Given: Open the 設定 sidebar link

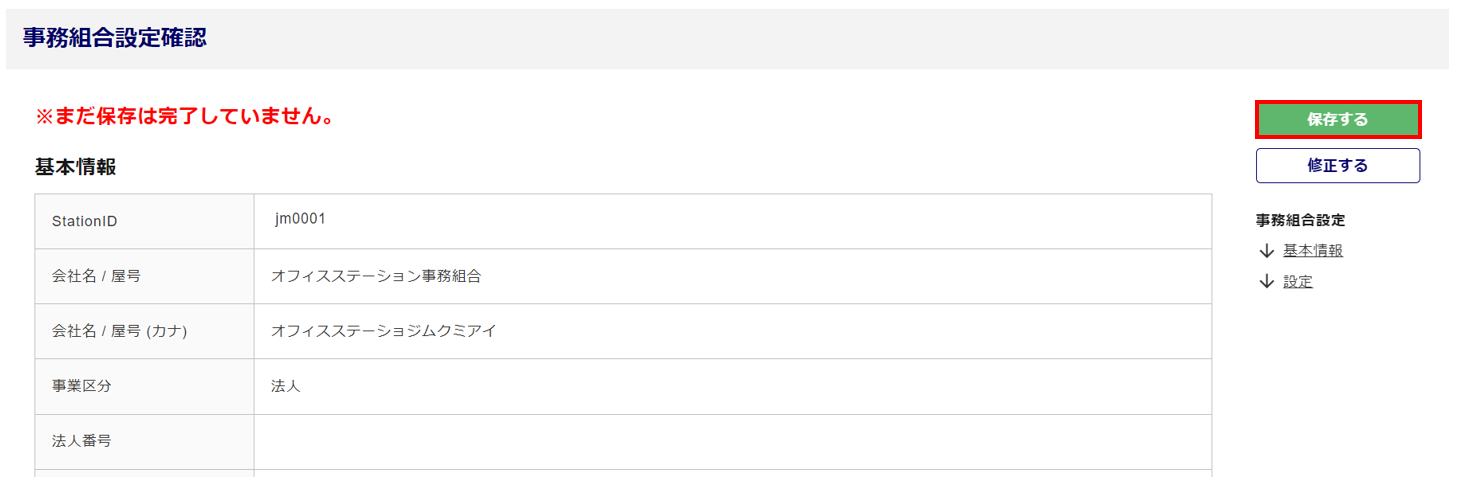Looking at the screenshot, I should coord(1297,282).
